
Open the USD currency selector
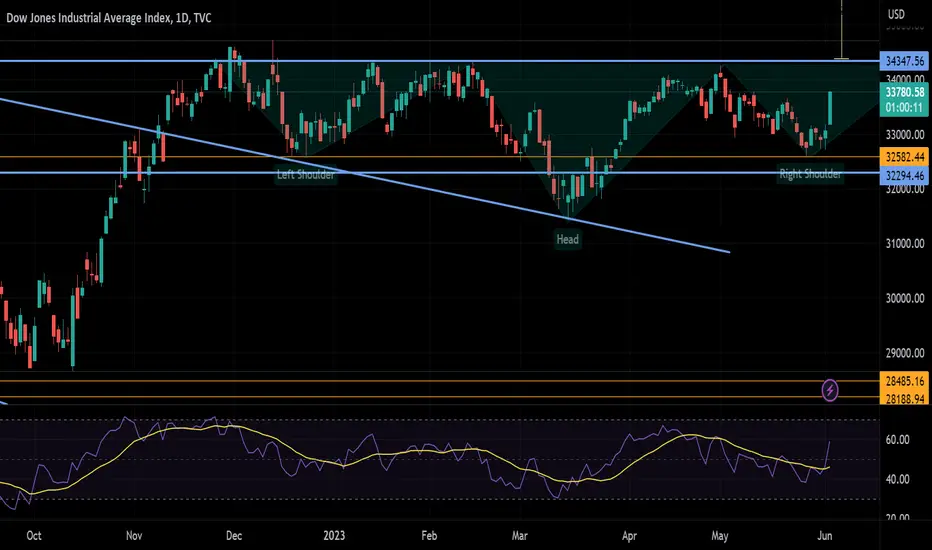click(896, 14)
